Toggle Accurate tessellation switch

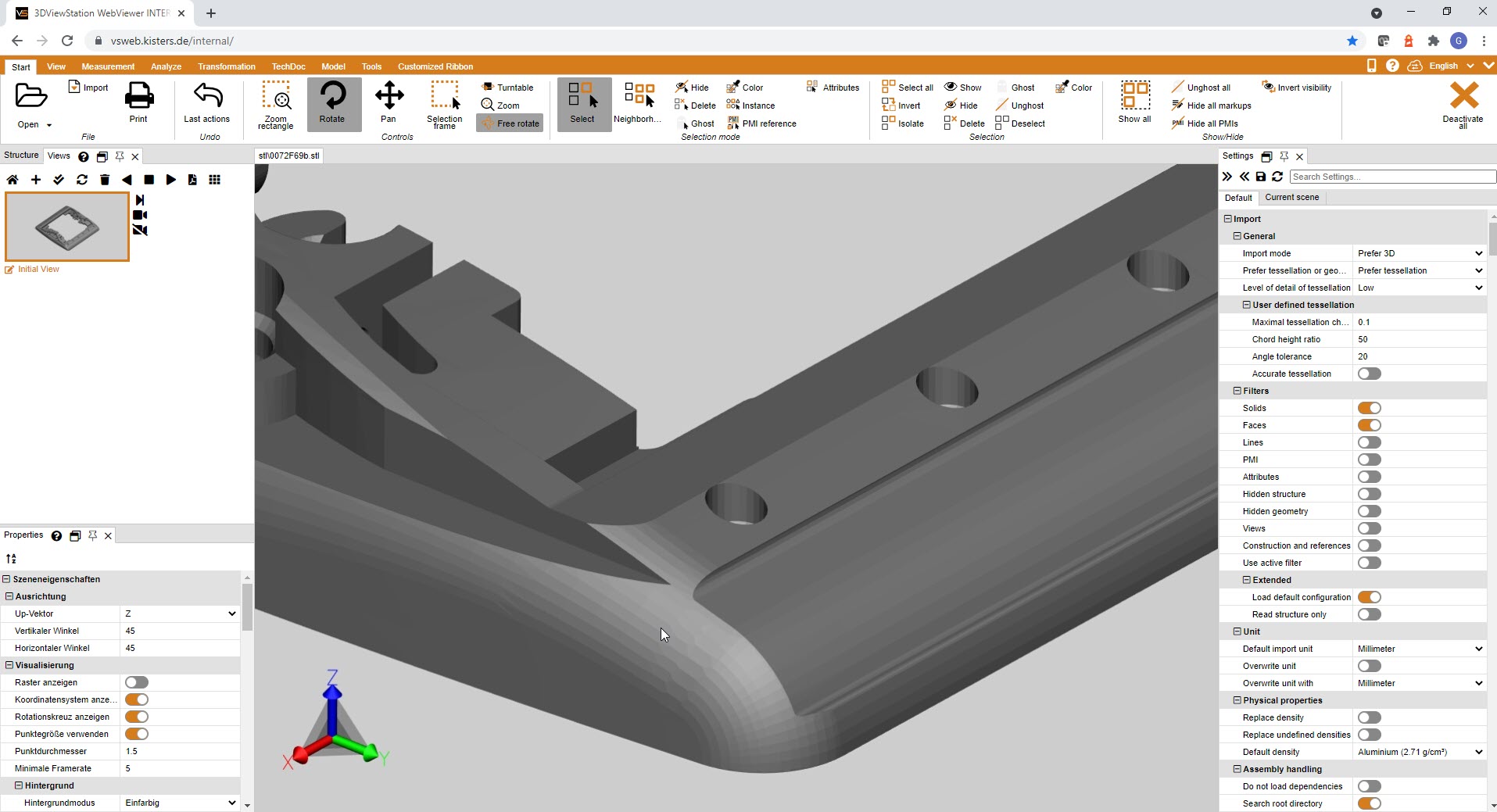[x=1370, y=374]
